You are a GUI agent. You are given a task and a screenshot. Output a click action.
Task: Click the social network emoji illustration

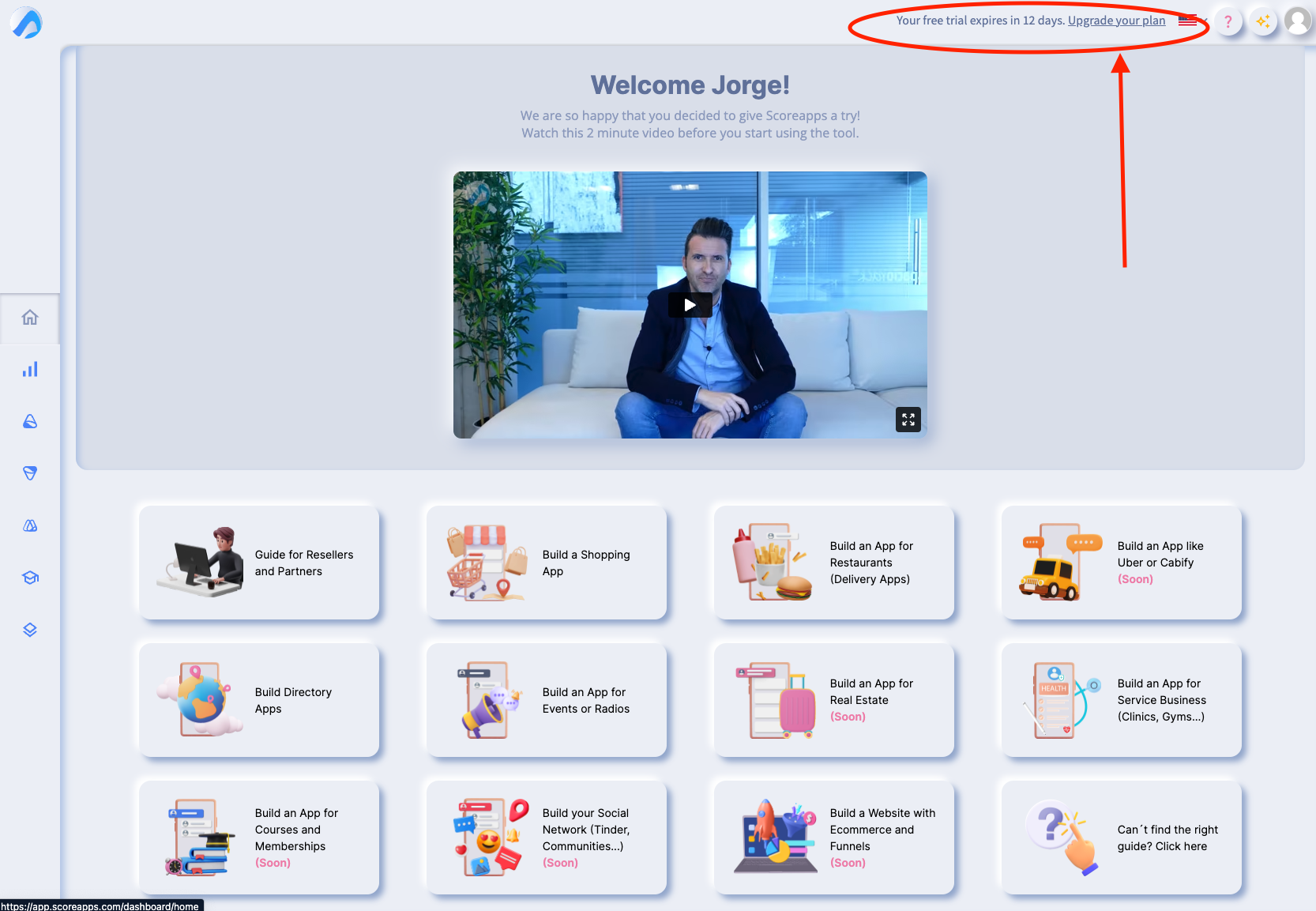[x=491, y=838]
